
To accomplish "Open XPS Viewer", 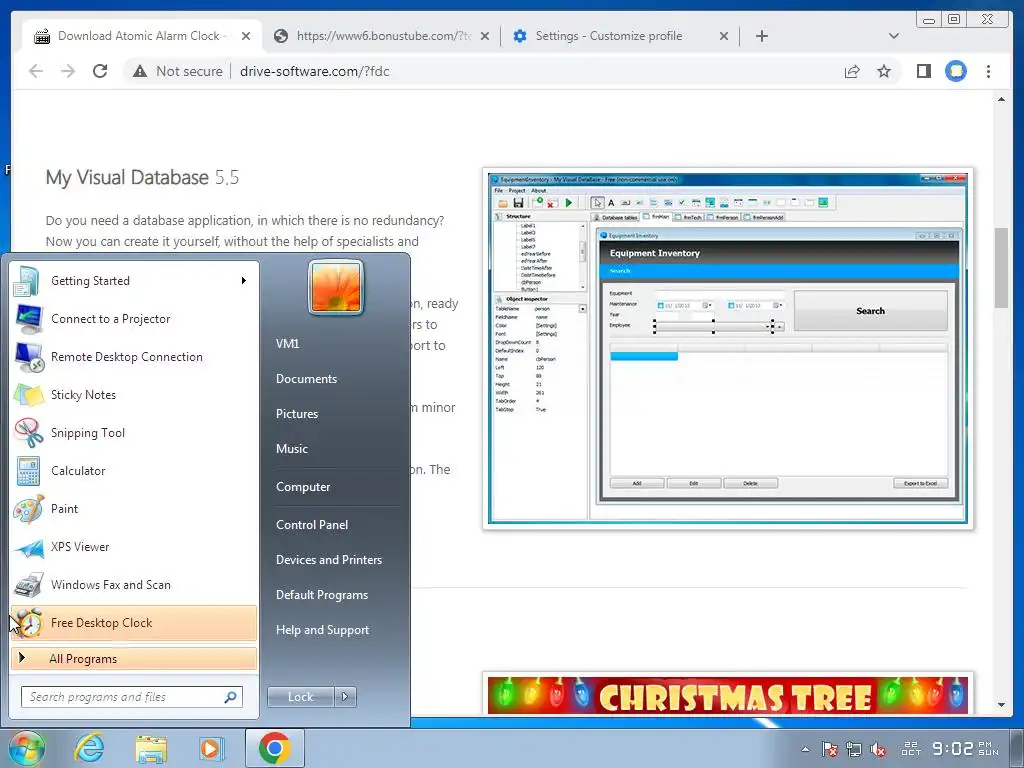I will coord(133,547).
